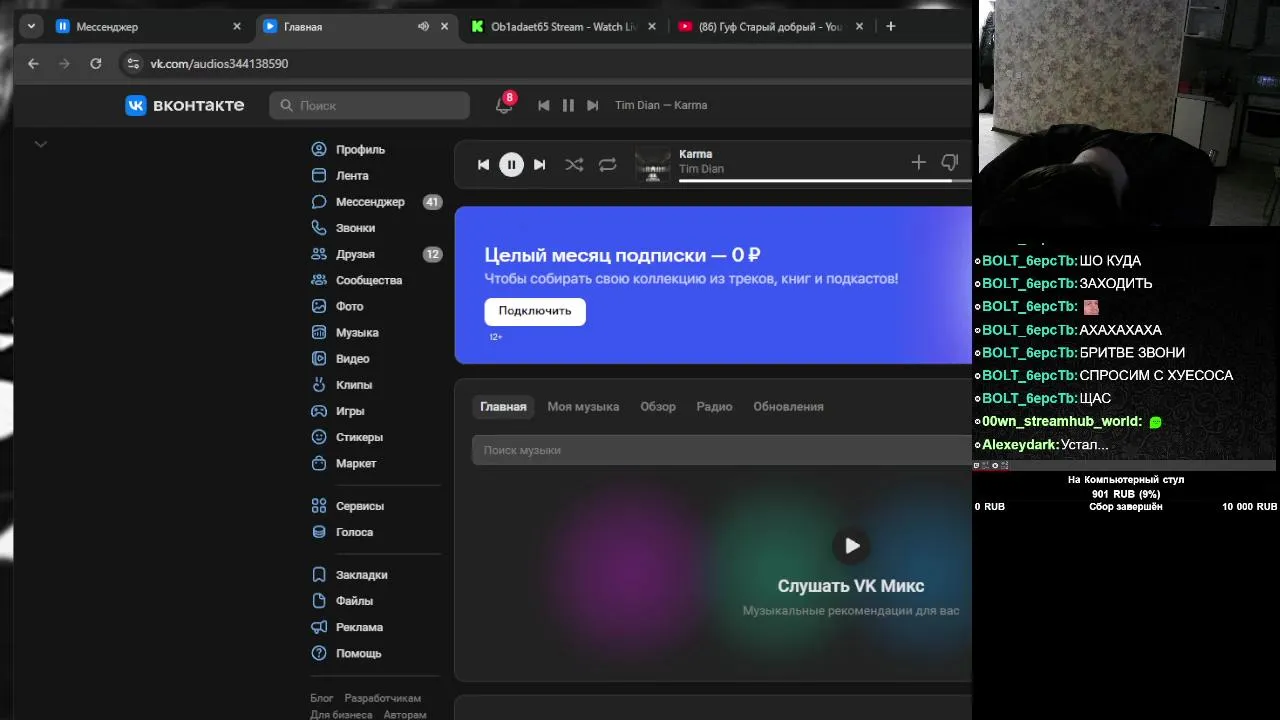Screen dimensions: 1280x720
Task: Open Стикеры in the sidebar
Action: 347,437
